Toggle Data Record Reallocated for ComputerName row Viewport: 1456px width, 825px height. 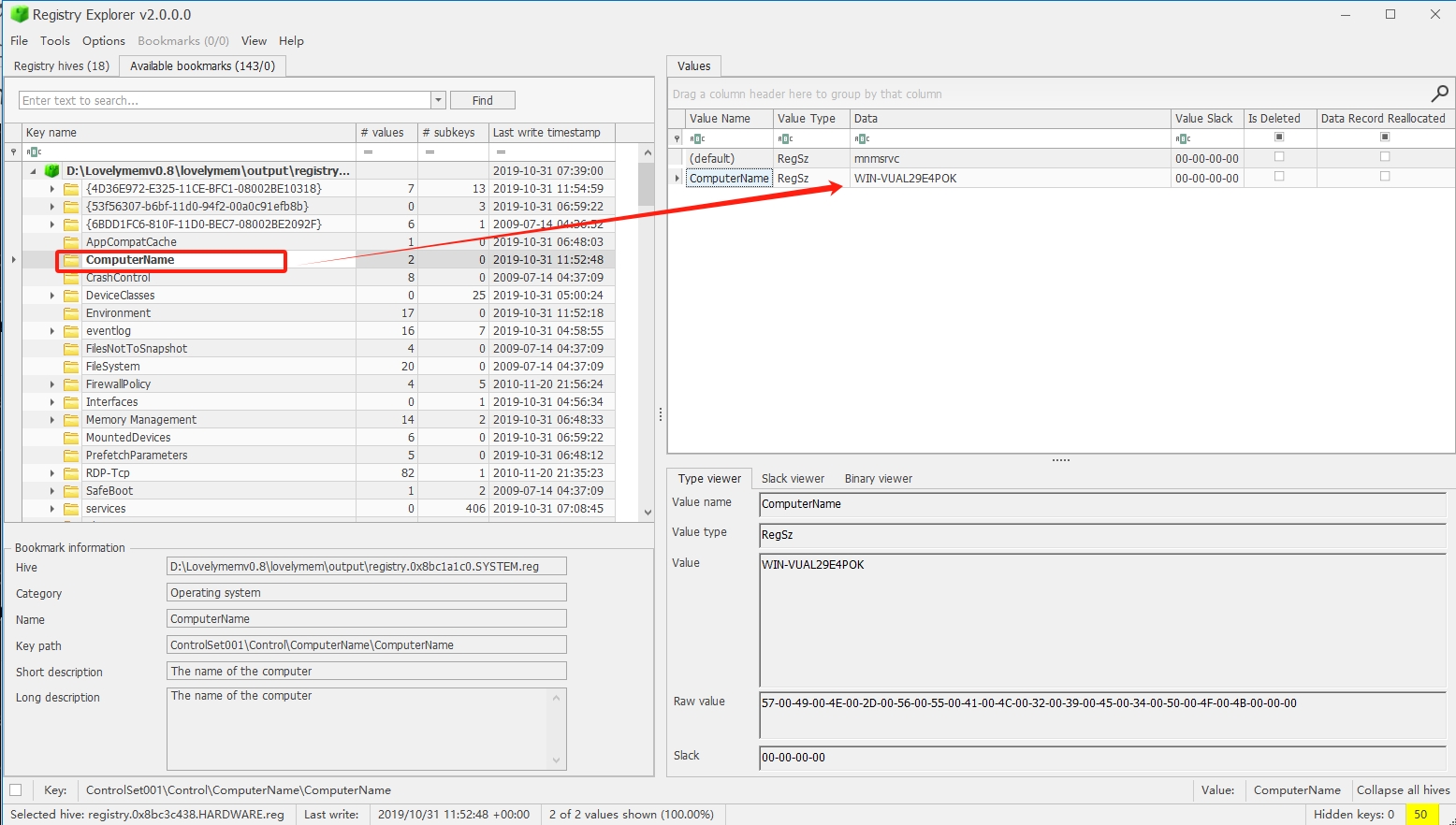coord(1385,177)
